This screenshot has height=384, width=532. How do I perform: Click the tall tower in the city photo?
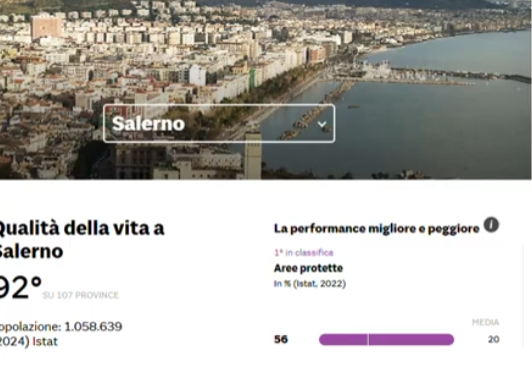point(253,155)
